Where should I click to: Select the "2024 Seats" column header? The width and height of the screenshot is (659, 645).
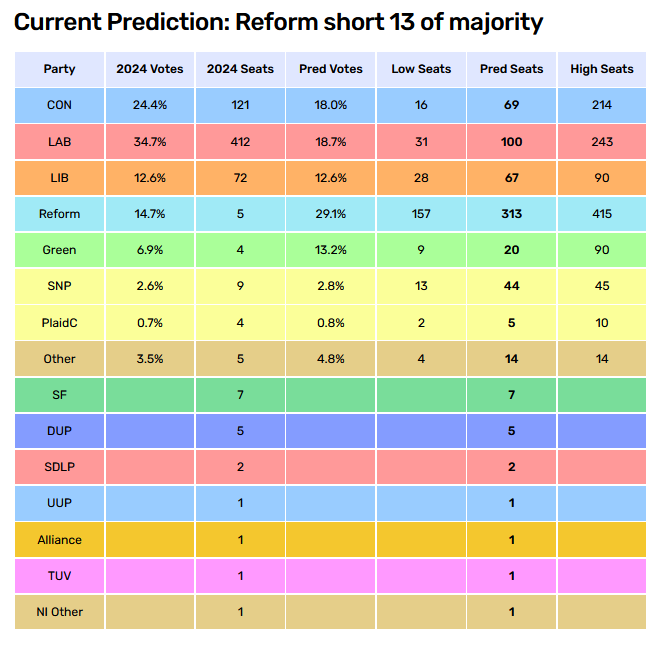click(x=240, y=69)
